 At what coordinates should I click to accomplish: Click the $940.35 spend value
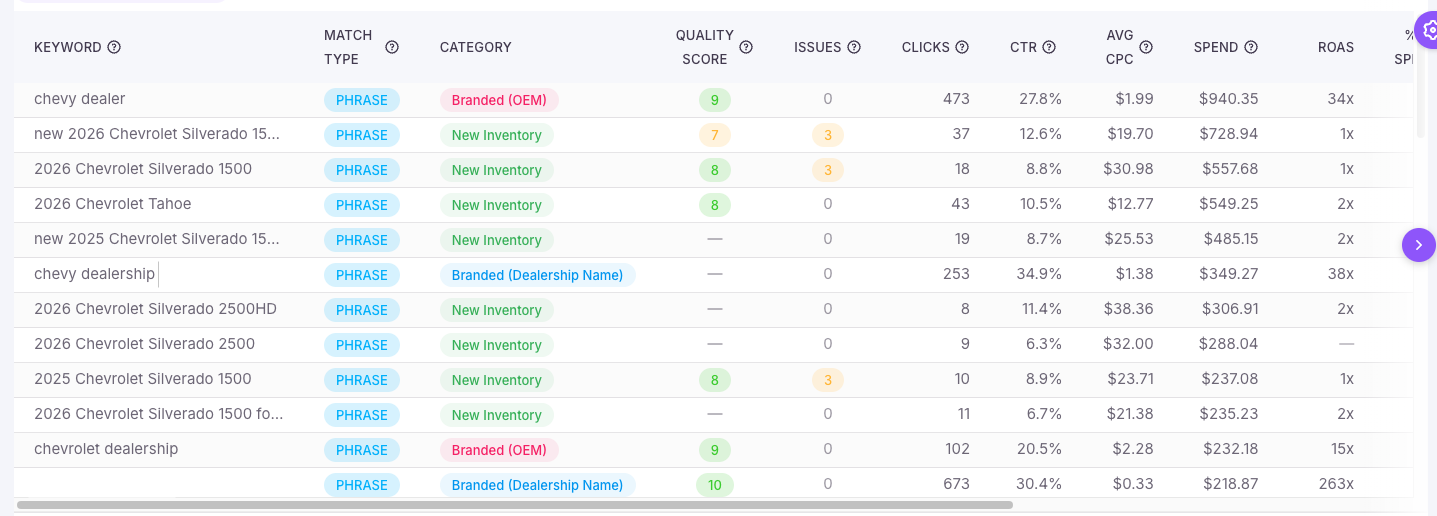[1229, 99]
